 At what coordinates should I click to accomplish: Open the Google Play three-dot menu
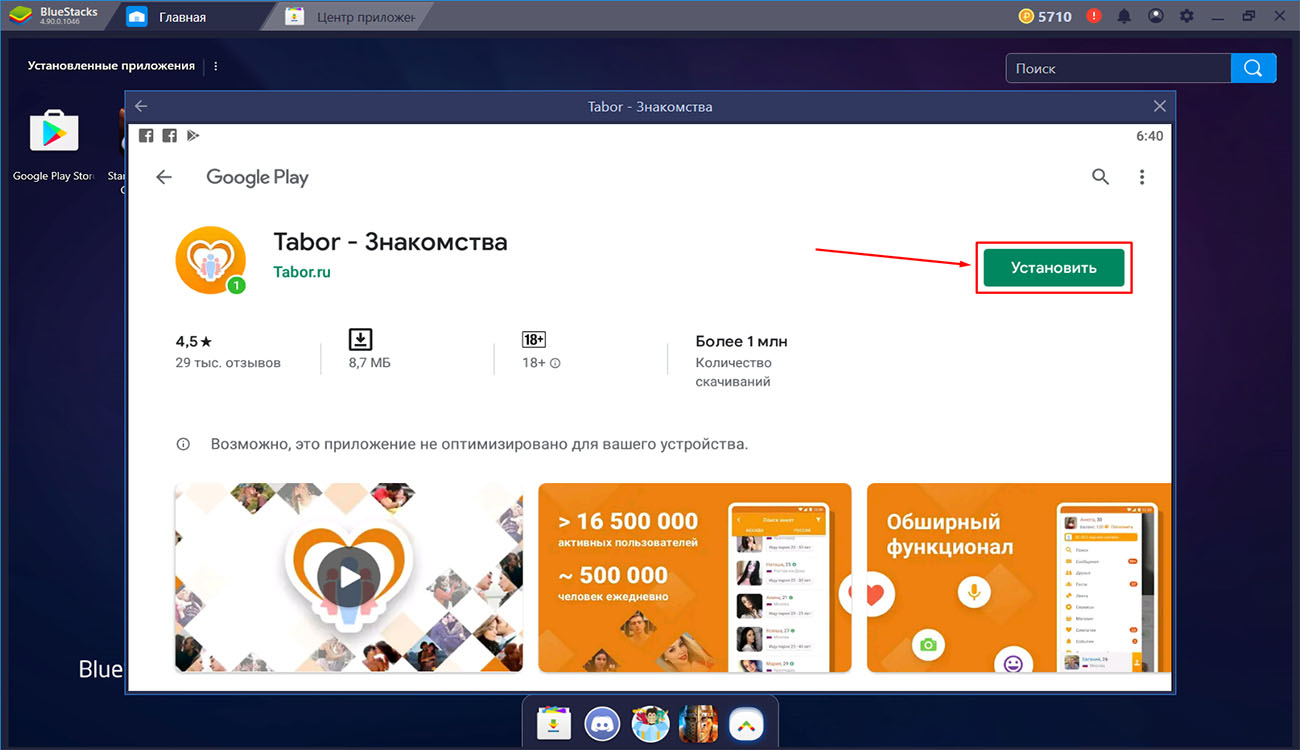(1142, 177)
